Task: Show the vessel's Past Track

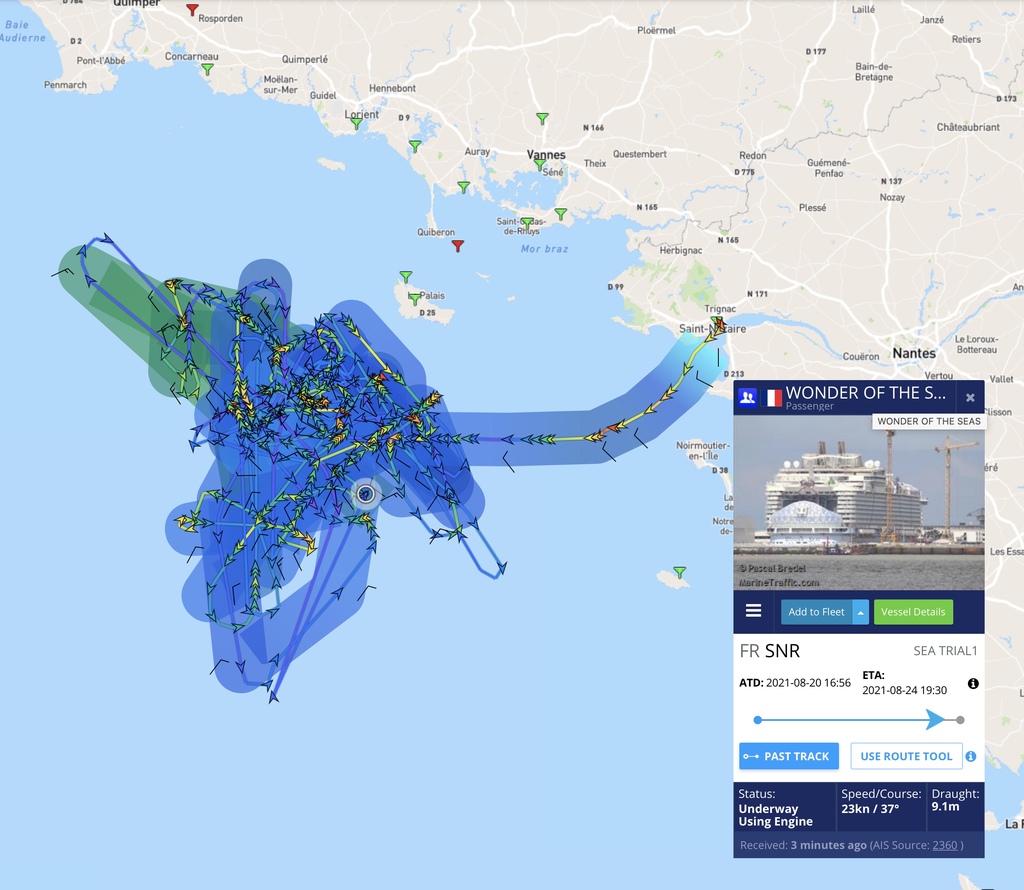Action: (789, 756)
